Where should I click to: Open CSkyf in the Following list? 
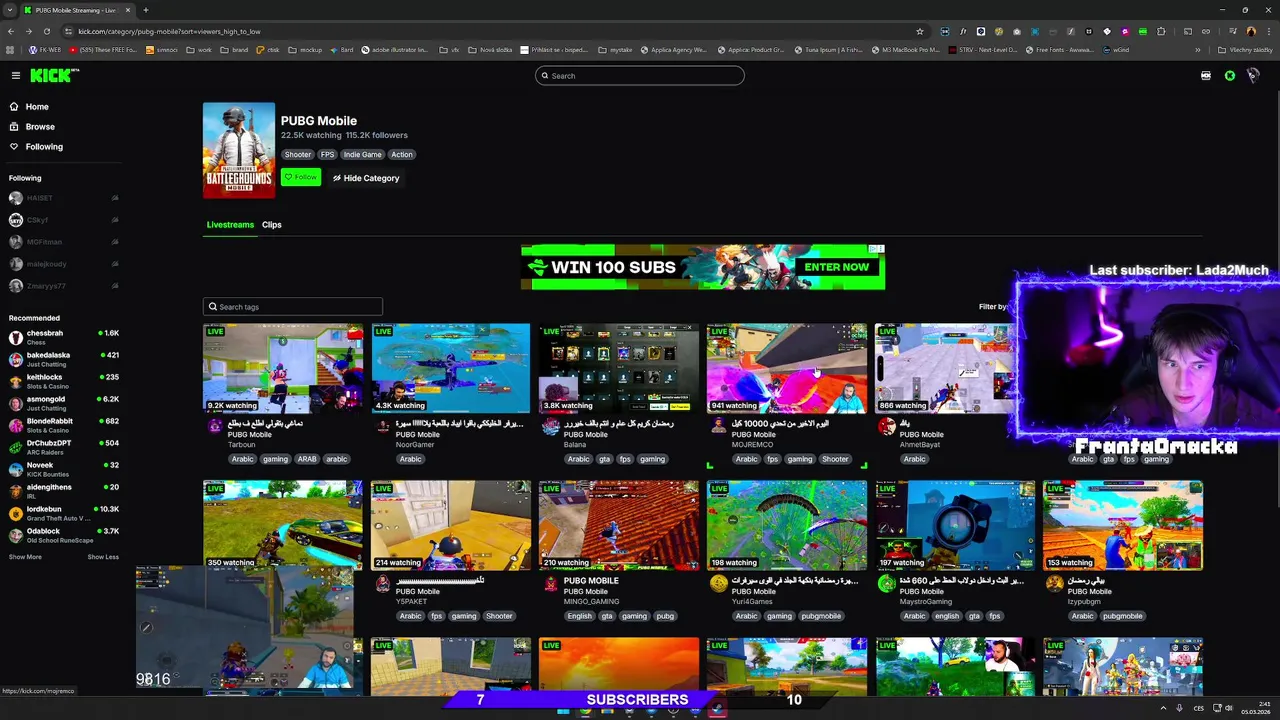(62, 220)
